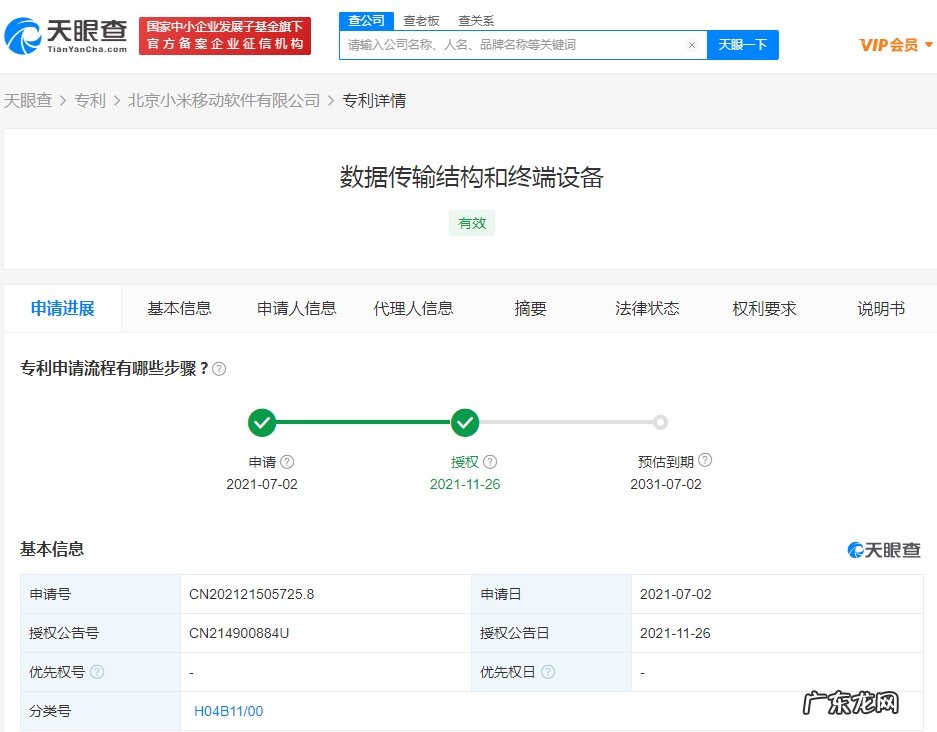Clear search box using the × icon
The width and height of the screenshot is (937, 732).
coord(692,45)
